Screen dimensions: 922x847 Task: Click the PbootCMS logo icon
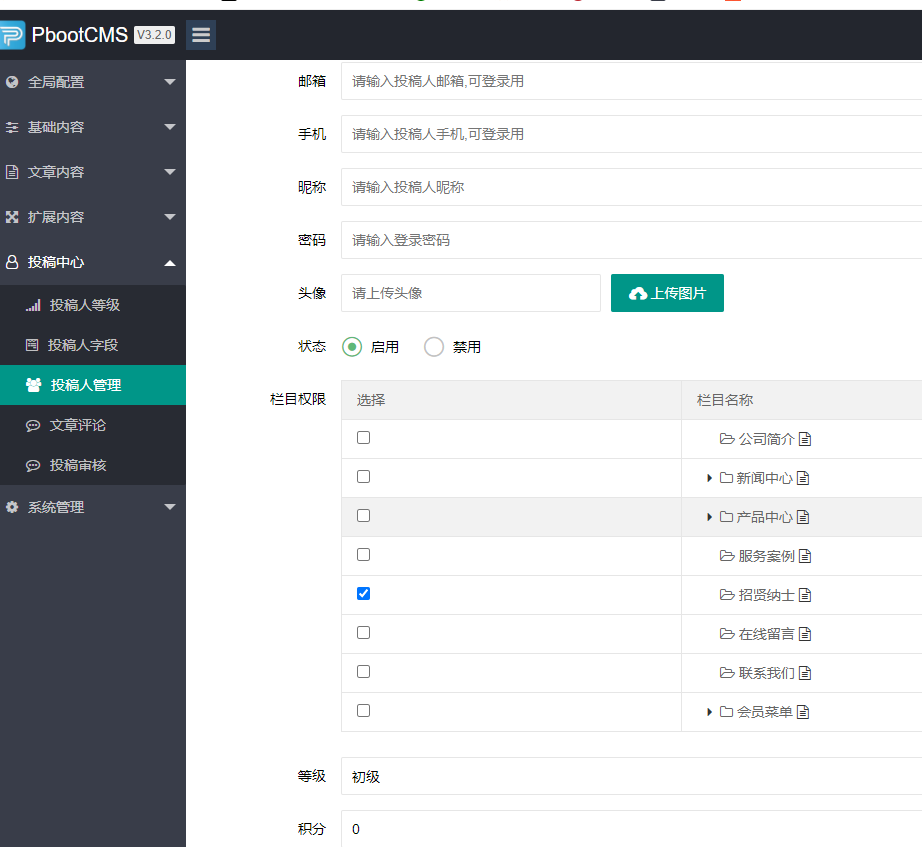11,35
